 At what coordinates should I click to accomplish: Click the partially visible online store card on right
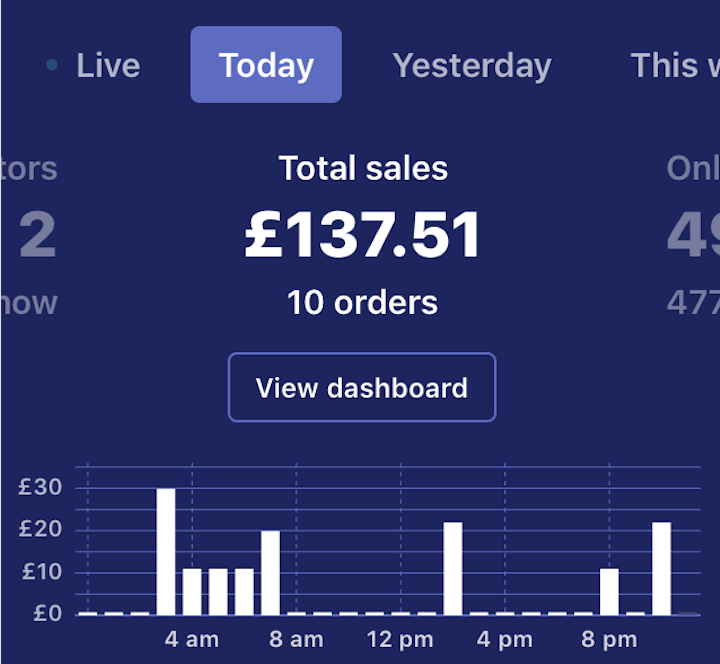coord(693,236)
